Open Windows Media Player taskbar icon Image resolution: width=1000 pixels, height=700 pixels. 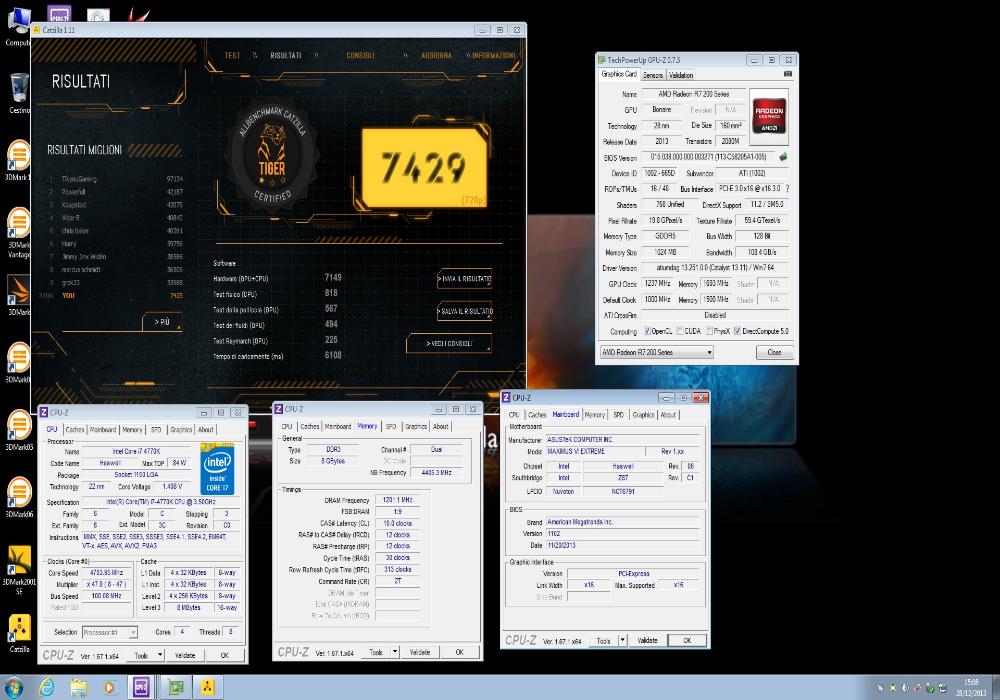tap(109, 687)
